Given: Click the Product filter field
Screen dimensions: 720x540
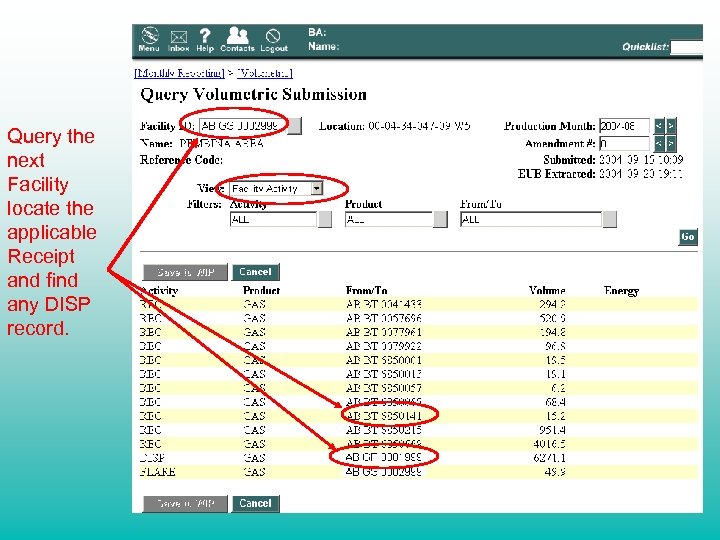Looking at the screenshot, I should pyautogui.click(x=389, y=219).
